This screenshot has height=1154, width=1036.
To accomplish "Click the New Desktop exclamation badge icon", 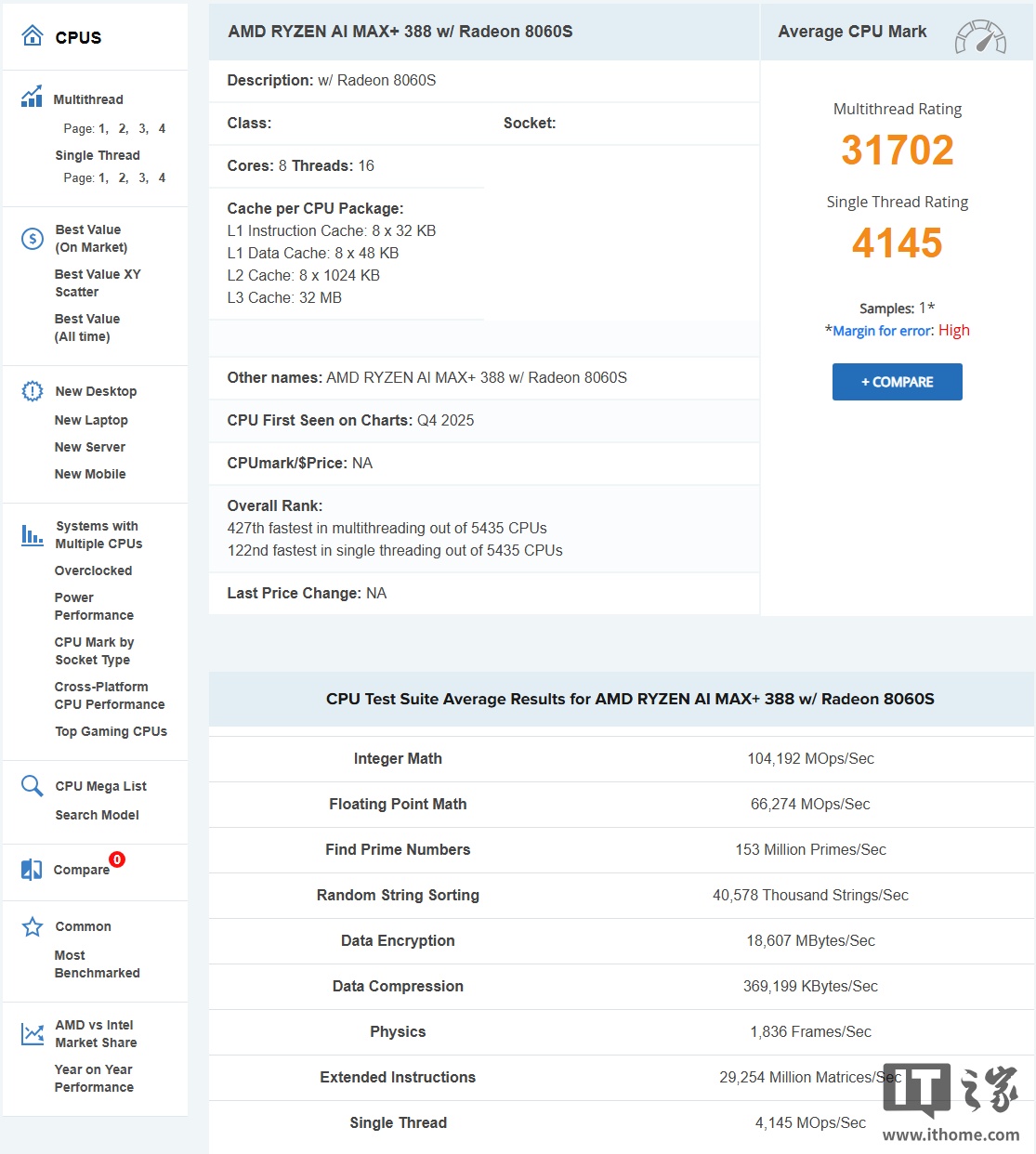I will [x=31, y=390].
